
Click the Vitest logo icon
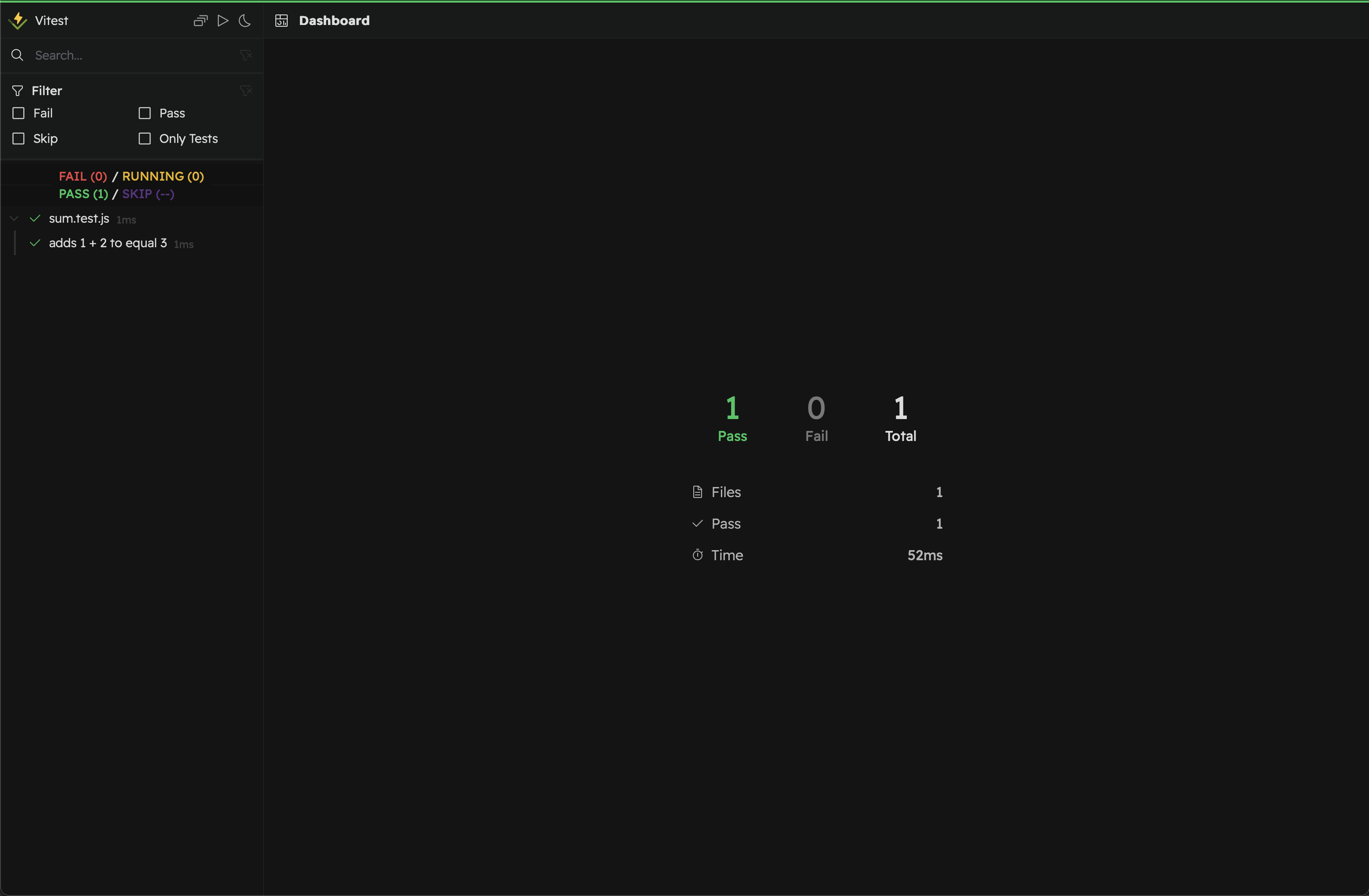pos(18,21)
